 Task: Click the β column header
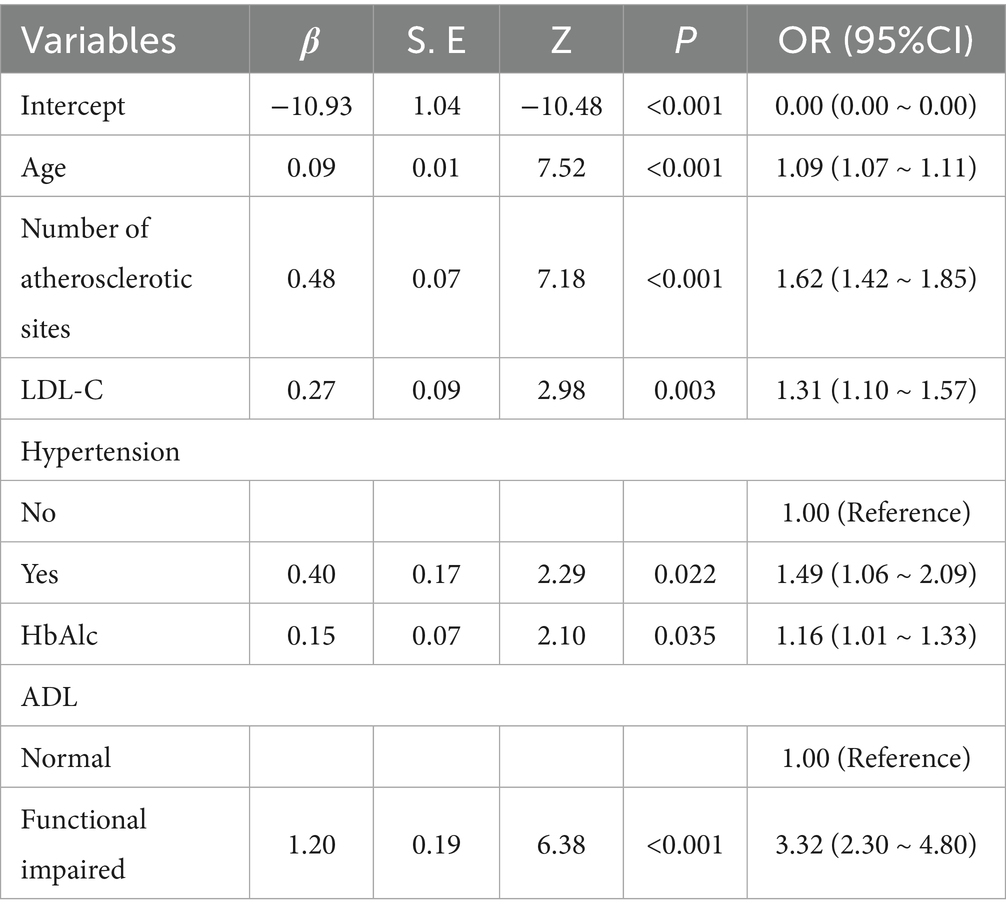[311, 40]
